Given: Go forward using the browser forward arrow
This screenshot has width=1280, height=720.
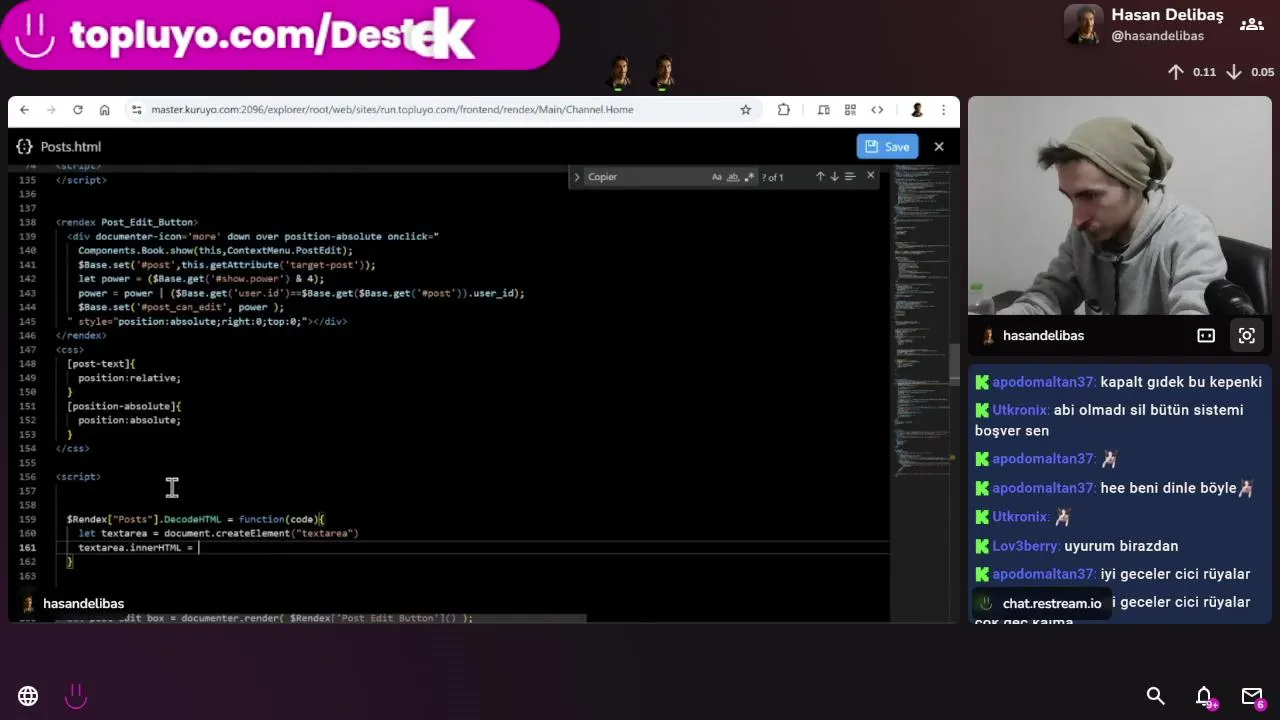Looking at the screenshot, I should [51, 110].
